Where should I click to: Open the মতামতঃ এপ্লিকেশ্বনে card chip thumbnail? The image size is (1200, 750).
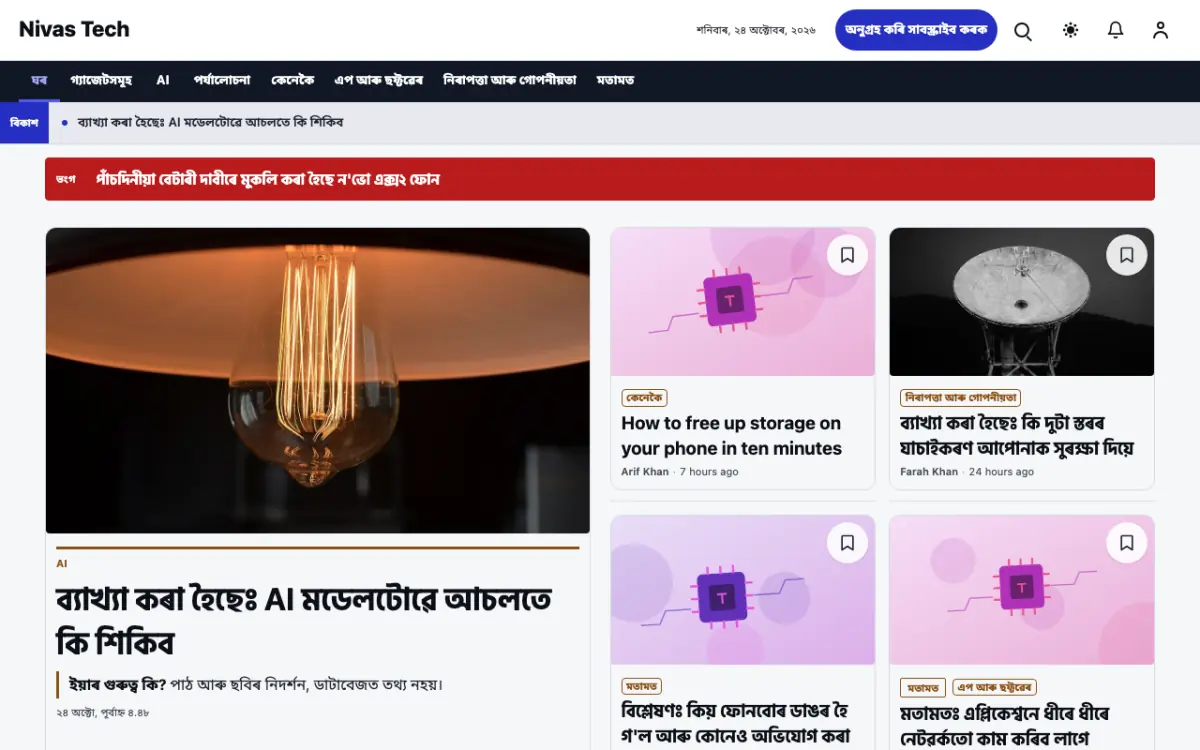(1022, 590)
